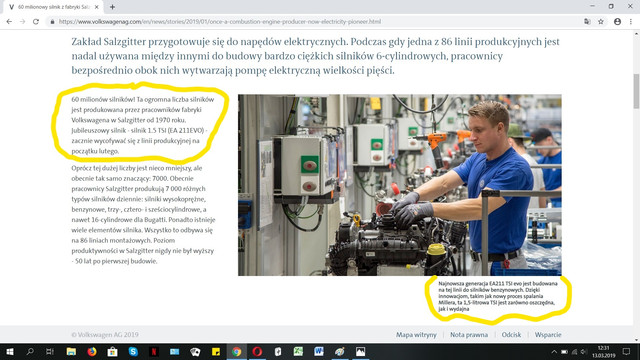Viewport: 640px width, 360px height.
Task: Open the Chrome three-dot menu
Action: pos(631,22)
